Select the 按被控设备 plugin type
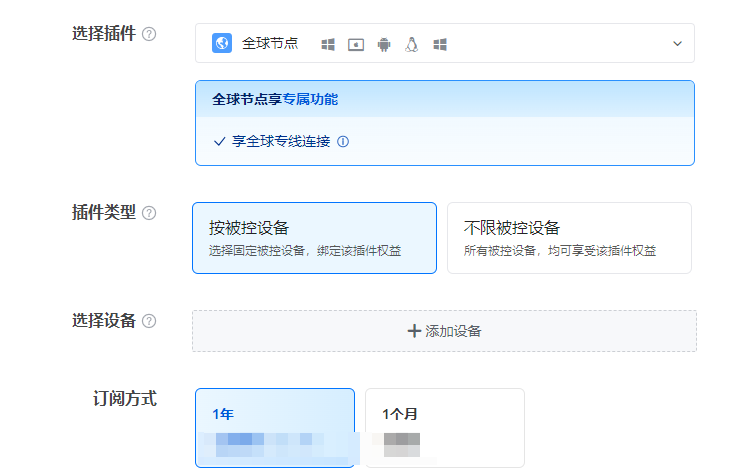The image size is (745, 473). point(315,238)
